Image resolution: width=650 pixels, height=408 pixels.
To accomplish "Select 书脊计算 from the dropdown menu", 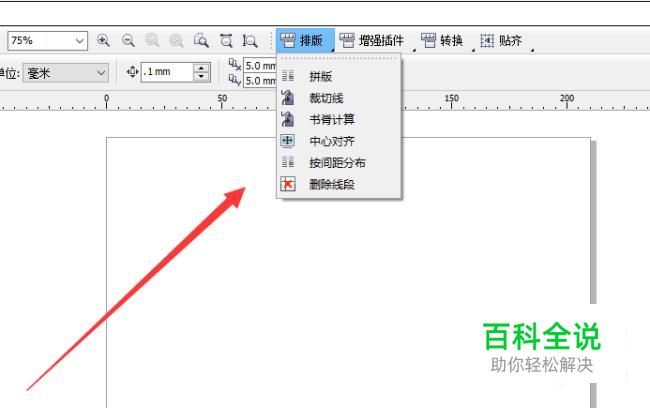I will coord(339,119).
